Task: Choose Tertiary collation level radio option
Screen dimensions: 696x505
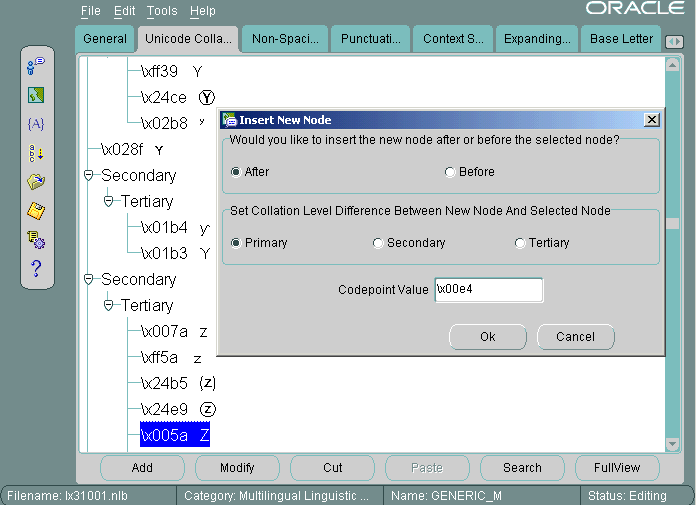Action: (520, 243)
